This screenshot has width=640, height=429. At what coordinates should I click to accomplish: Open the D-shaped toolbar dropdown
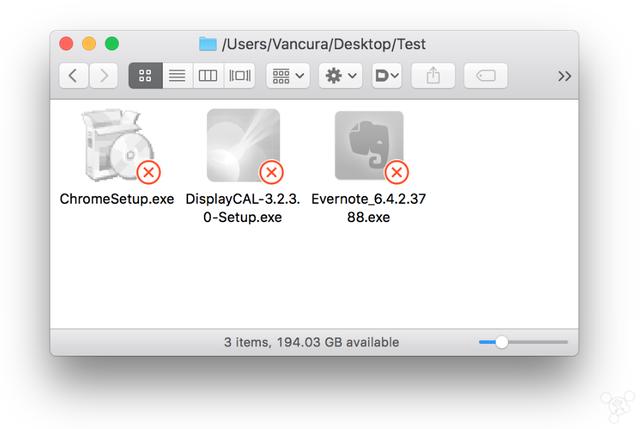387,76
